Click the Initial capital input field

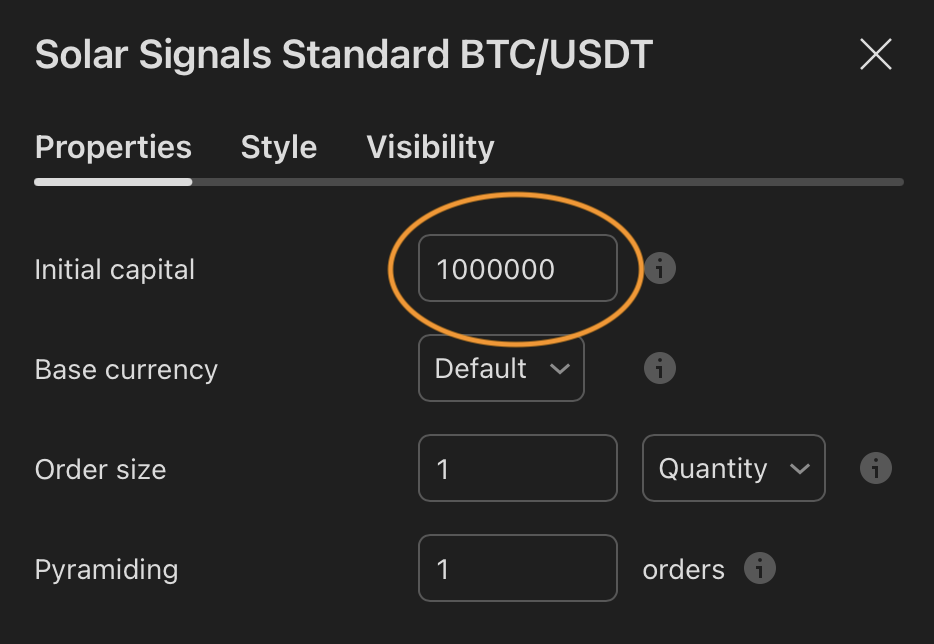[x=517, y=268]
